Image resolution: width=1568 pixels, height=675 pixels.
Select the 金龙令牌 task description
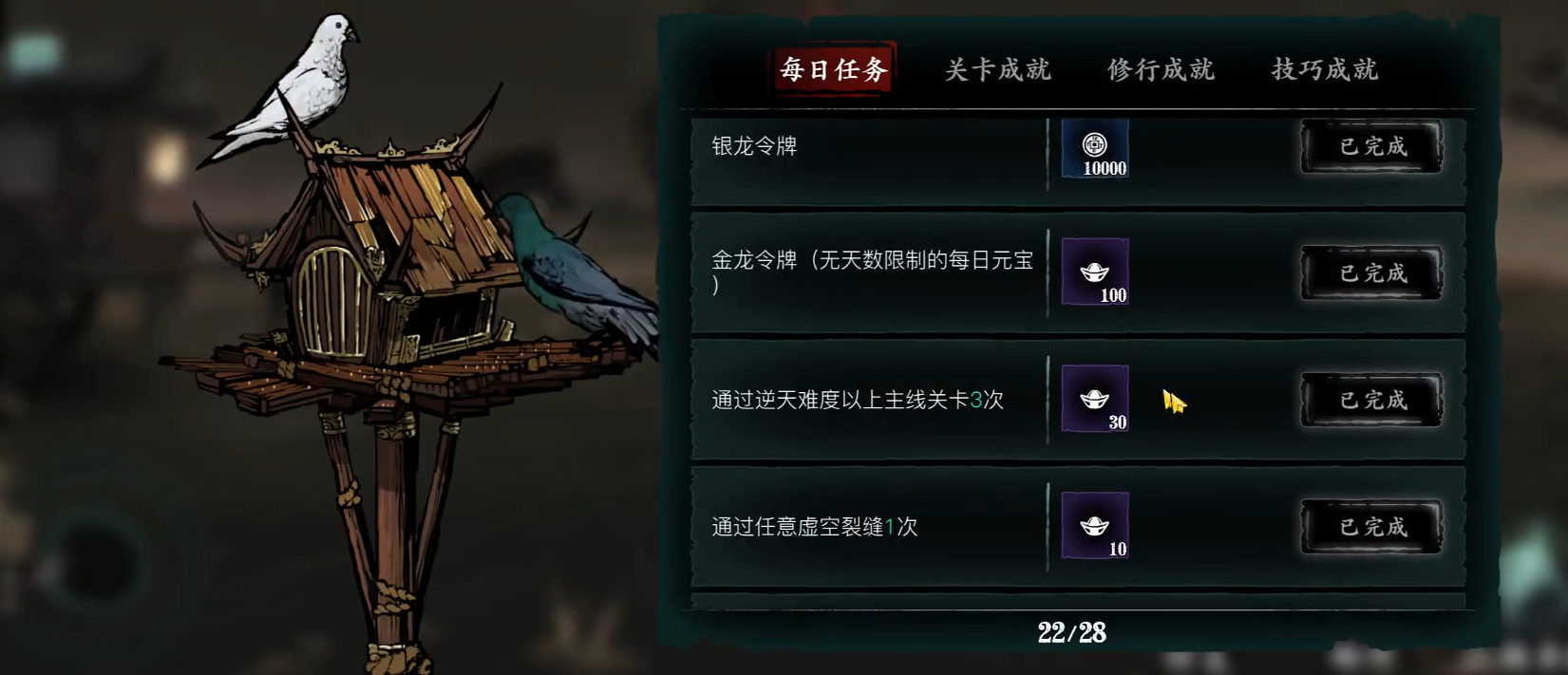pyautogui.click(x=872, y=272)
